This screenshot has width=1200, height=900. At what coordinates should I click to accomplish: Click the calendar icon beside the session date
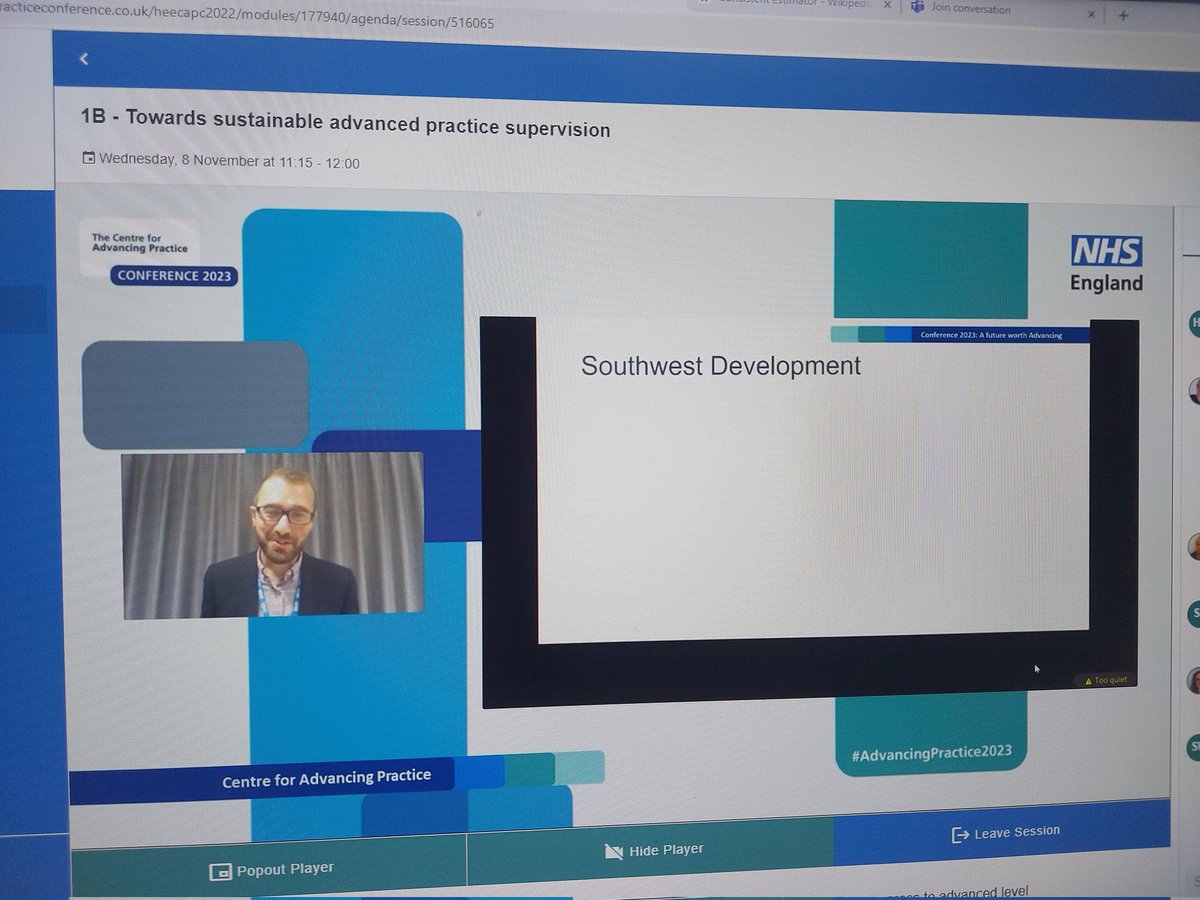click(x=89, y=158)
